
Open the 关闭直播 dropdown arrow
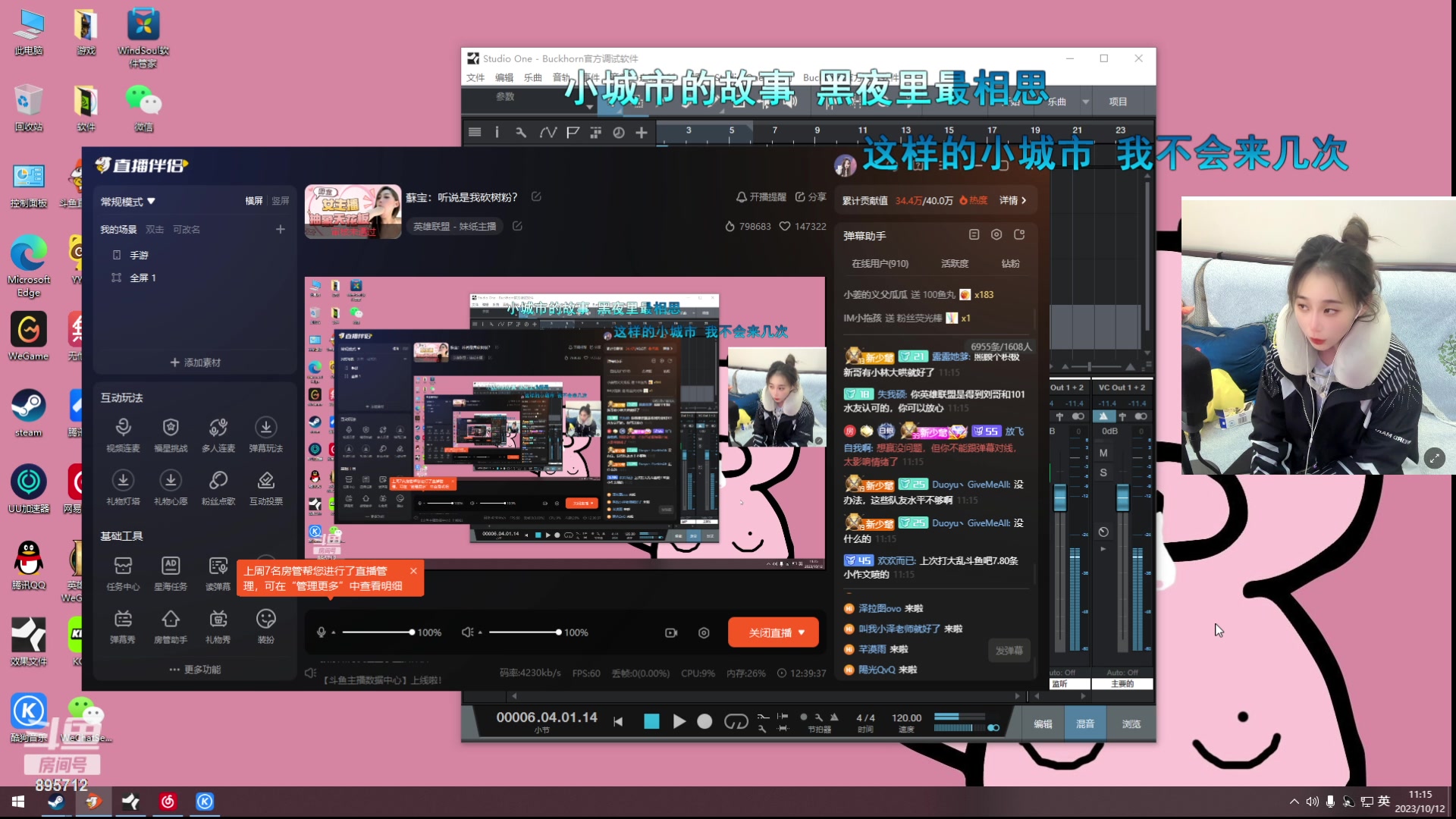pos(802,632)
